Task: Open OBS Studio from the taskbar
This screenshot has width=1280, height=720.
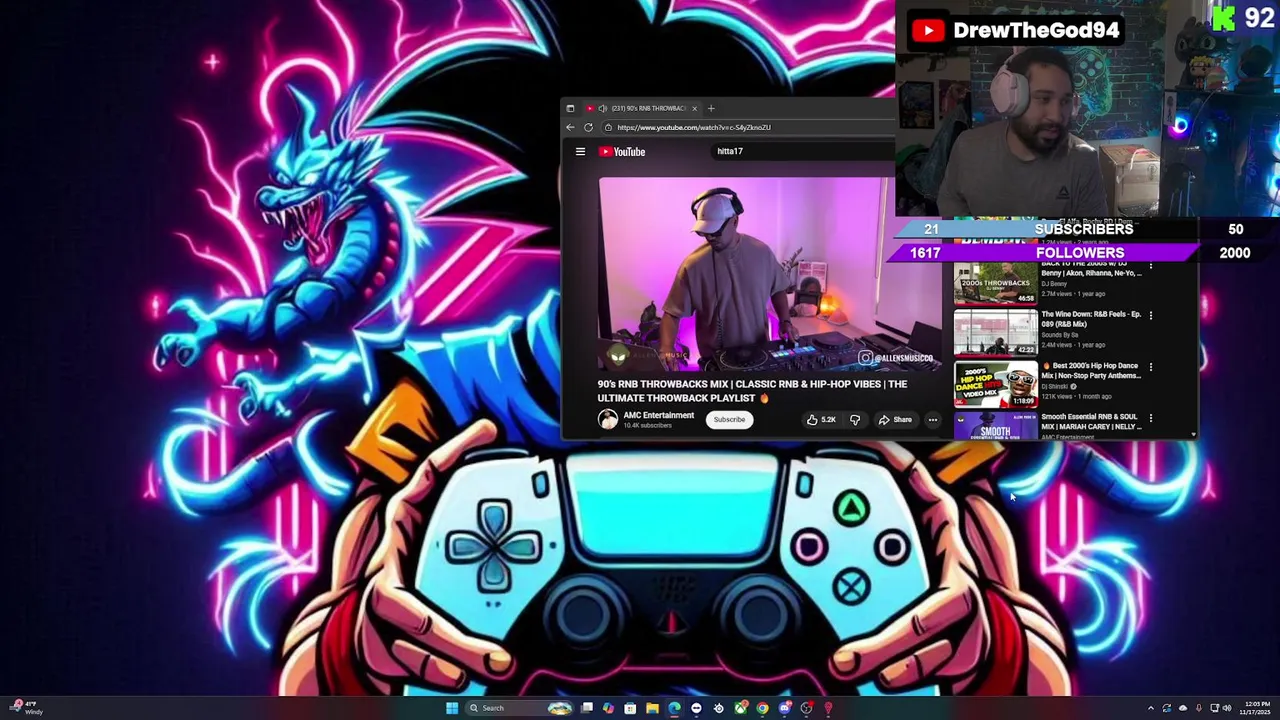Action: pyautogui.click(x=806, y=708)
